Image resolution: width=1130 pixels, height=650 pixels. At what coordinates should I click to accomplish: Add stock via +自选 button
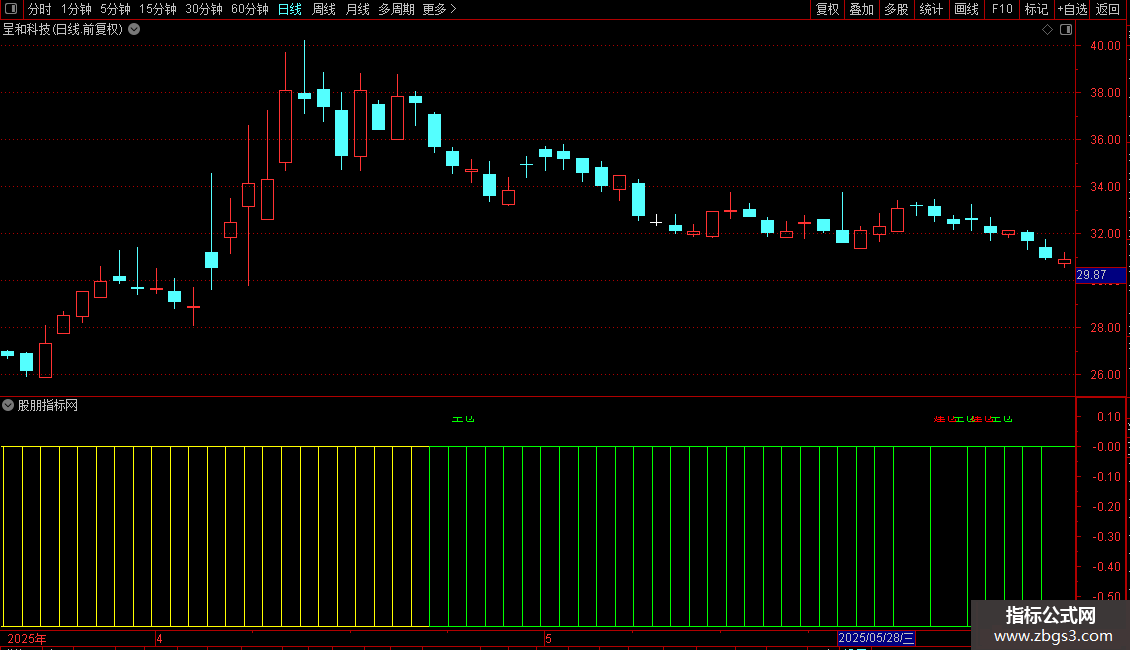point(1072,9)
